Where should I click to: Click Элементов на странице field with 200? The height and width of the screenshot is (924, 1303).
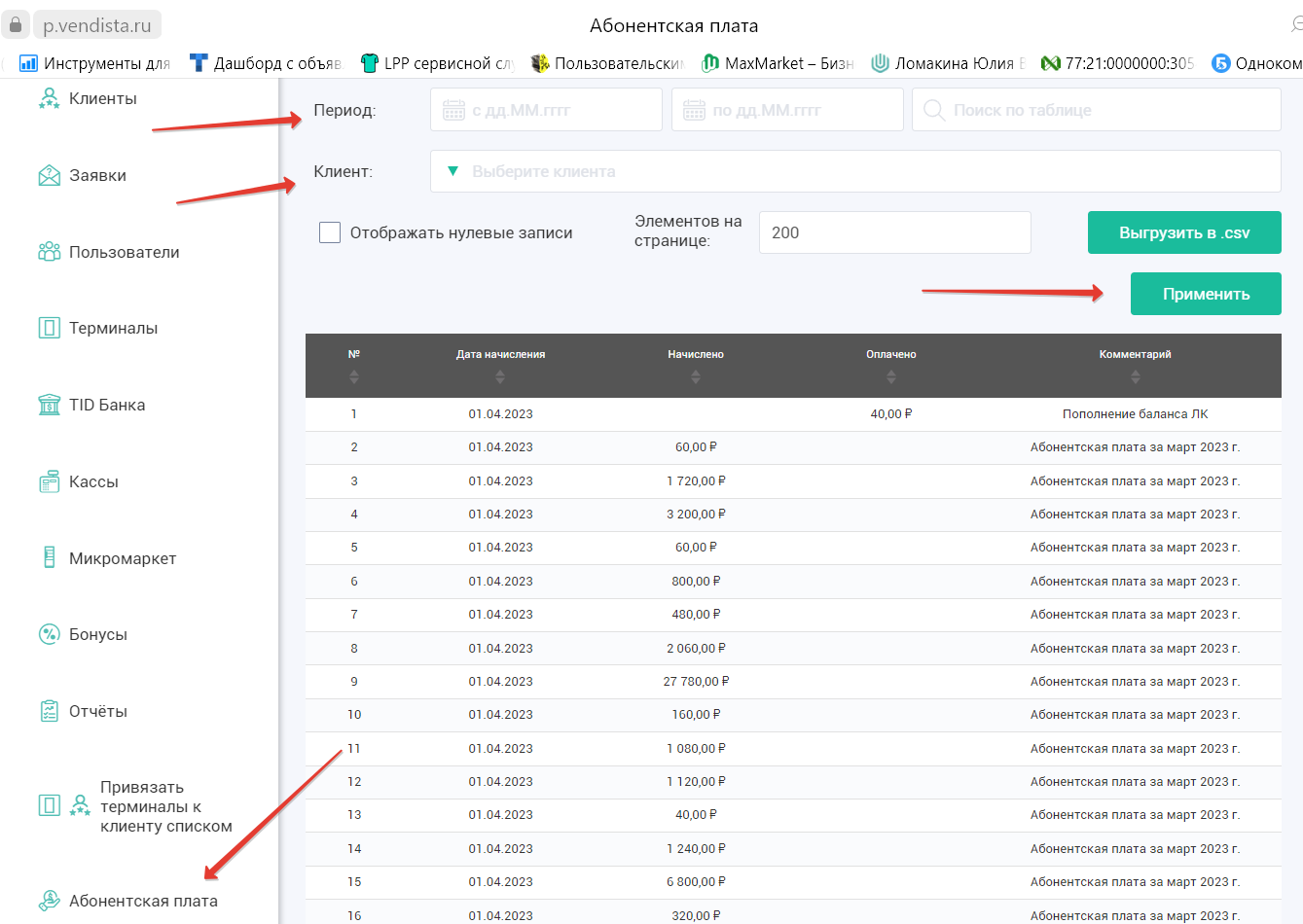click(x=894, y=232)
